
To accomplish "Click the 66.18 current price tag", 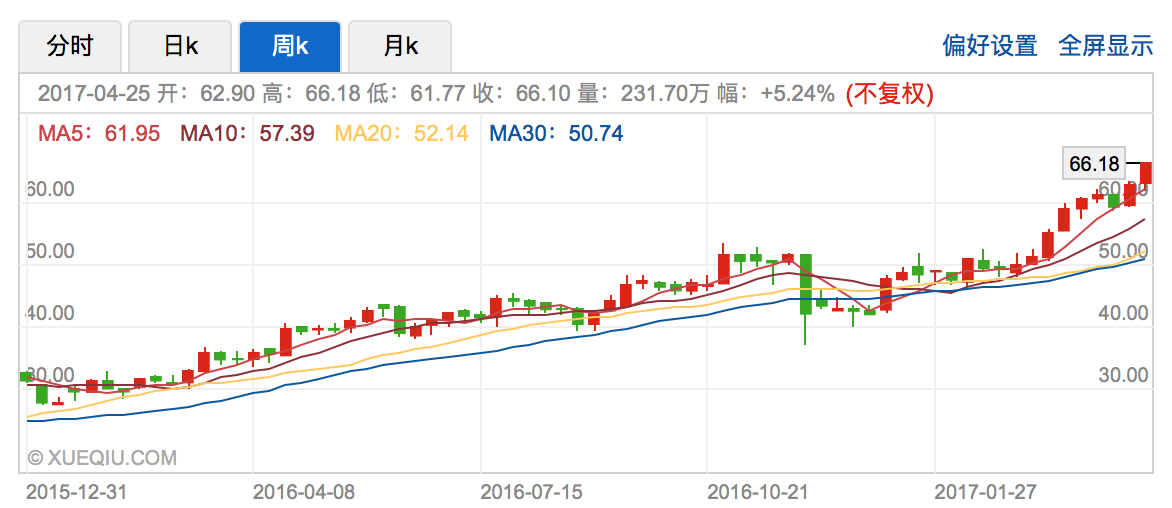I will pos(1092,163).
